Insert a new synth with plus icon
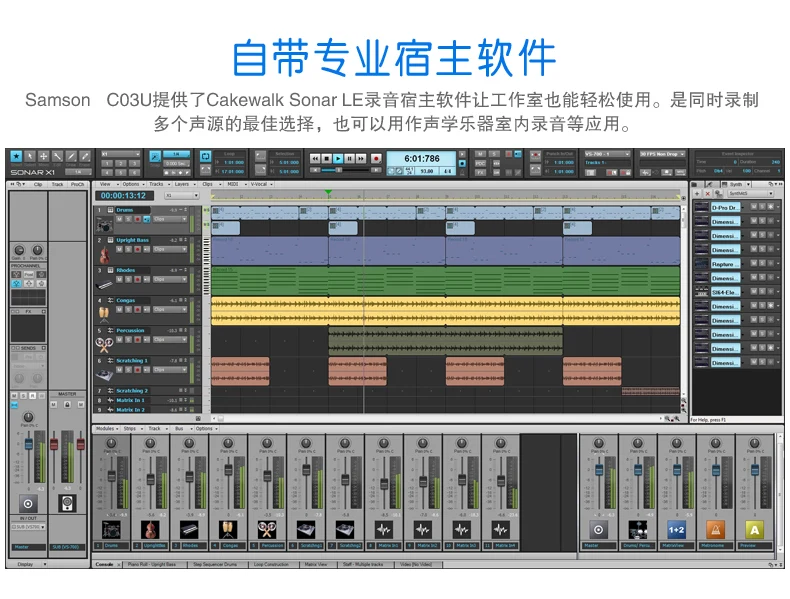The height and width of the screenshot is (599, 790). (697, 193)
